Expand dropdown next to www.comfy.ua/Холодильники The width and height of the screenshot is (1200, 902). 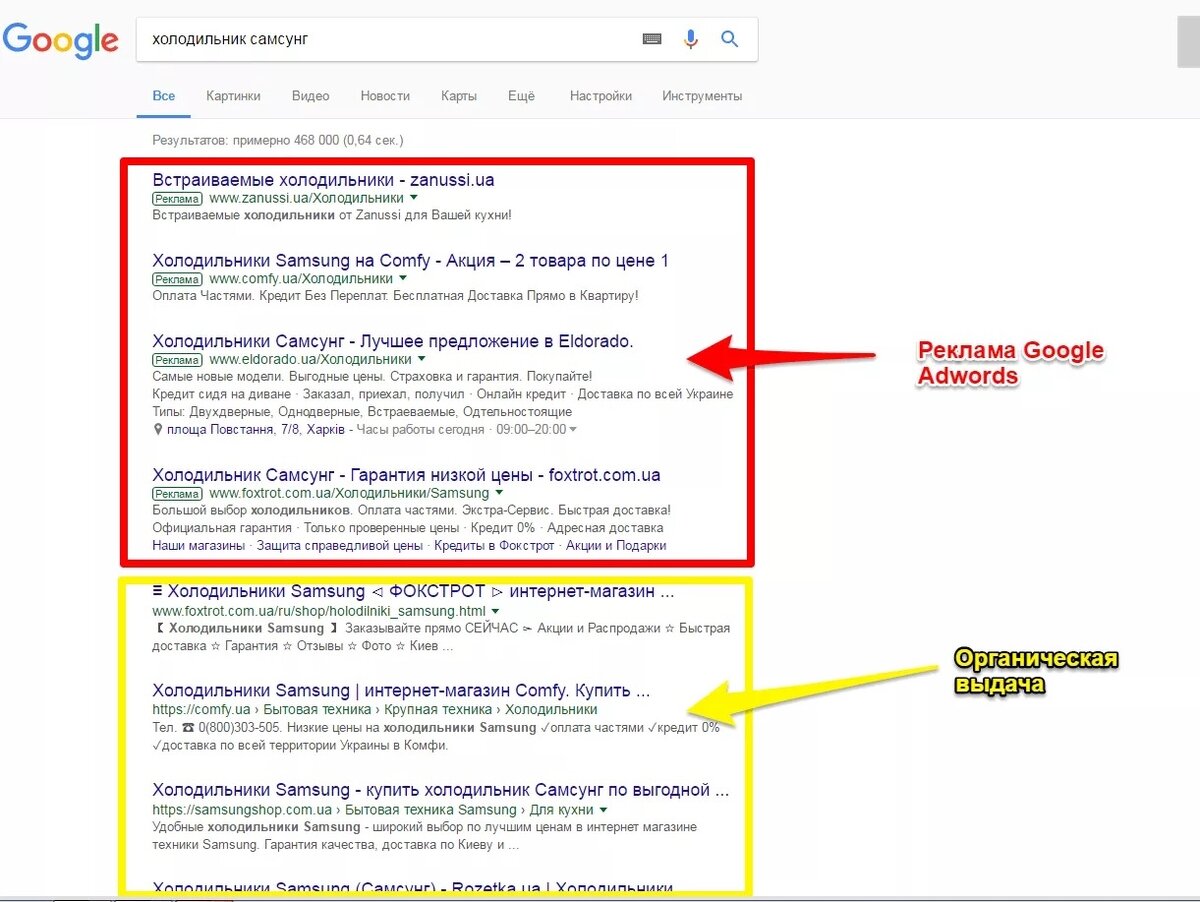(402, 278)
